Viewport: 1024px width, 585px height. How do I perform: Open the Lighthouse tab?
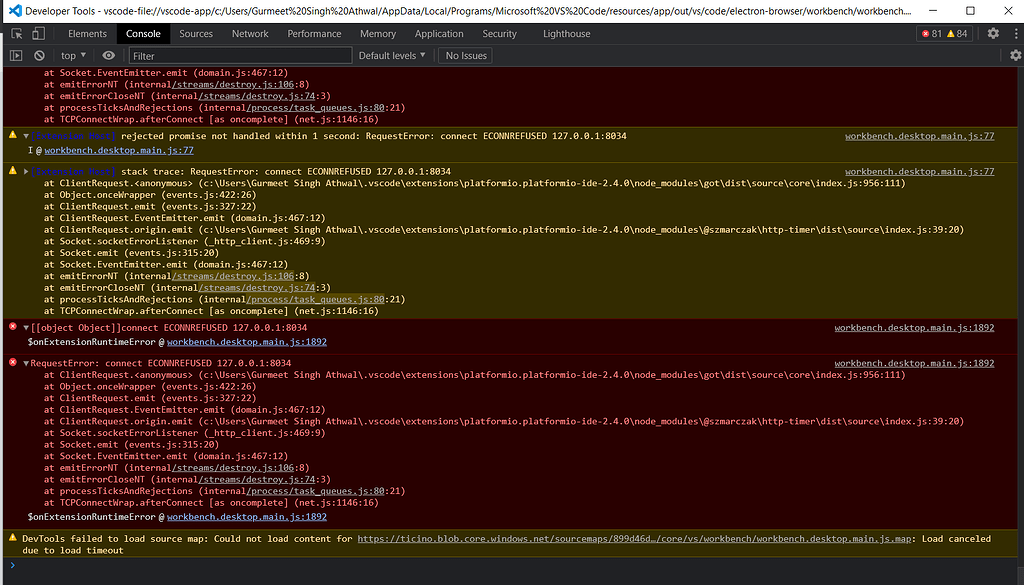(x=566, y=34)
